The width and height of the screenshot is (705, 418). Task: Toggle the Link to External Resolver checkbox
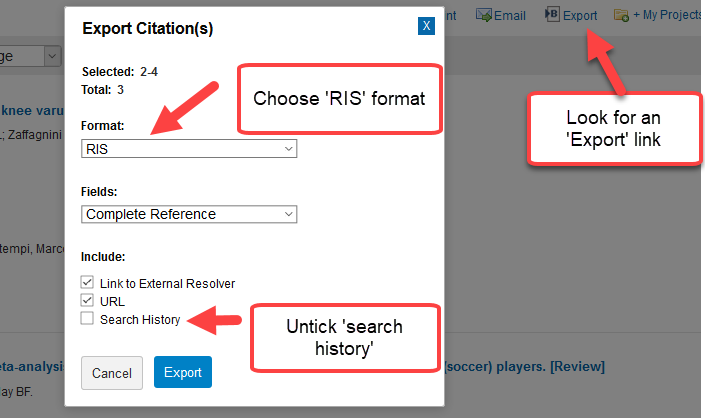tap(87, 283)
